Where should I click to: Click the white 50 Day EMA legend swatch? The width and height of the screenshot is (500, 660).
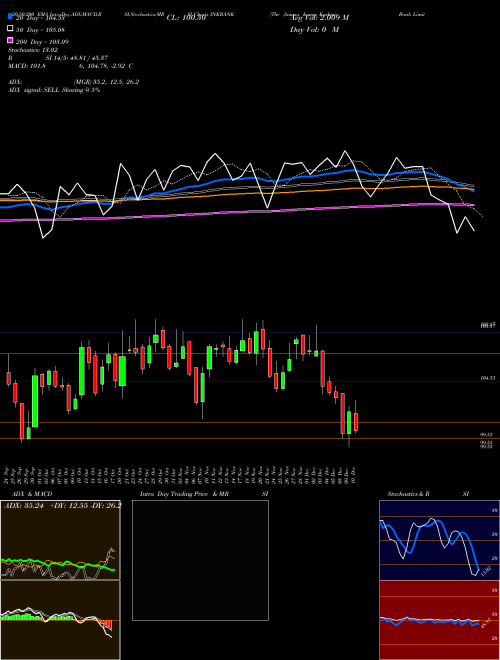pos(10,29)
